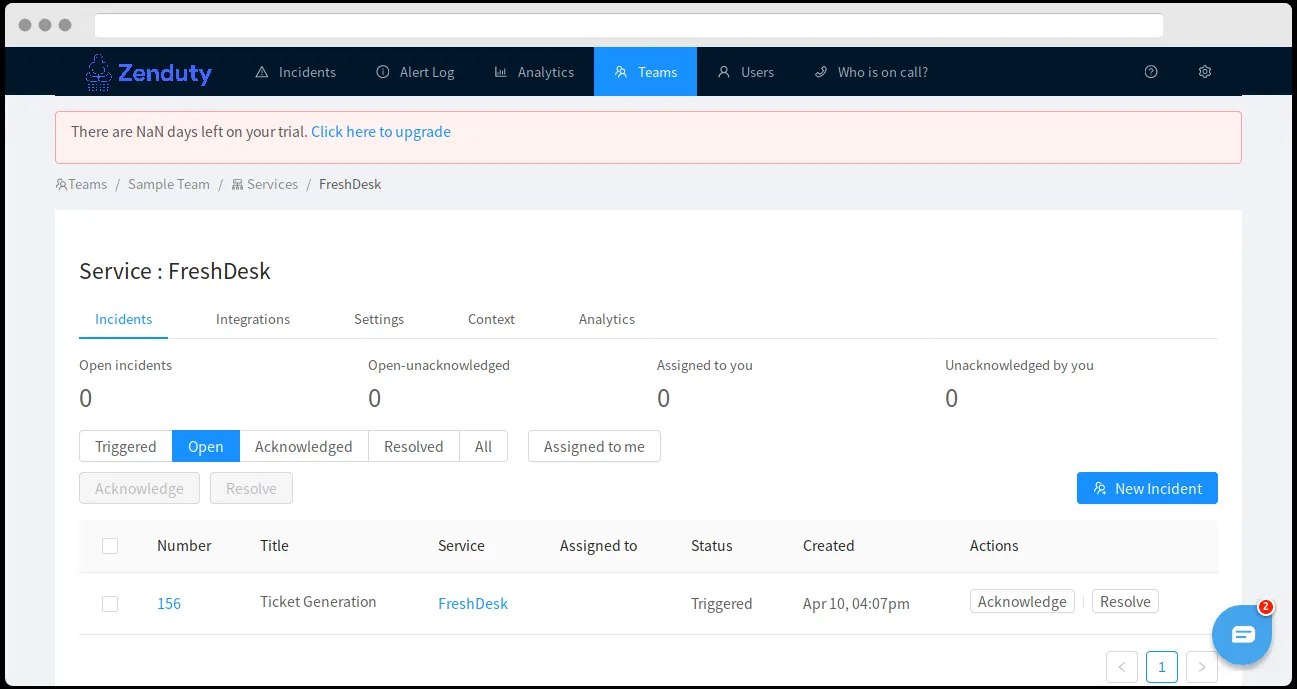Open the help question mark icon
Screen dimensions: 1297x689
pyautogui.click(x=1151, y=72)
